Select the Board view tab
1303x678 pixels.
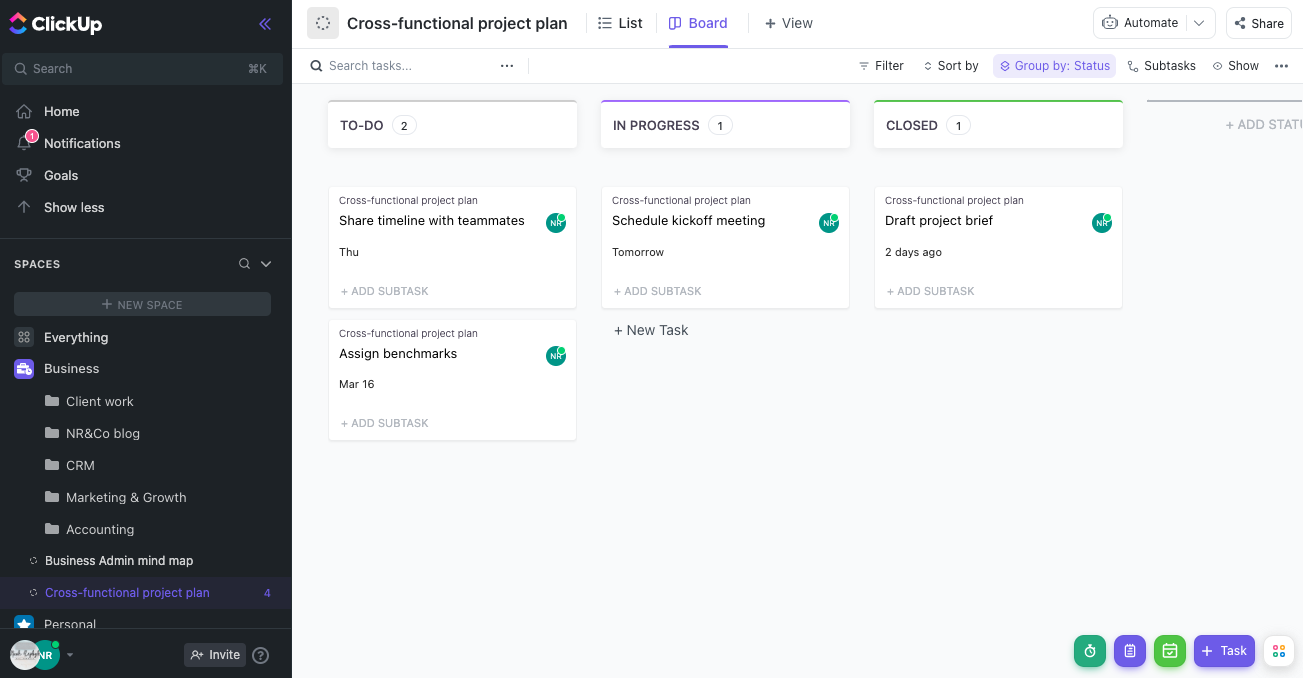pyautogui.click(x=698, y=23)
